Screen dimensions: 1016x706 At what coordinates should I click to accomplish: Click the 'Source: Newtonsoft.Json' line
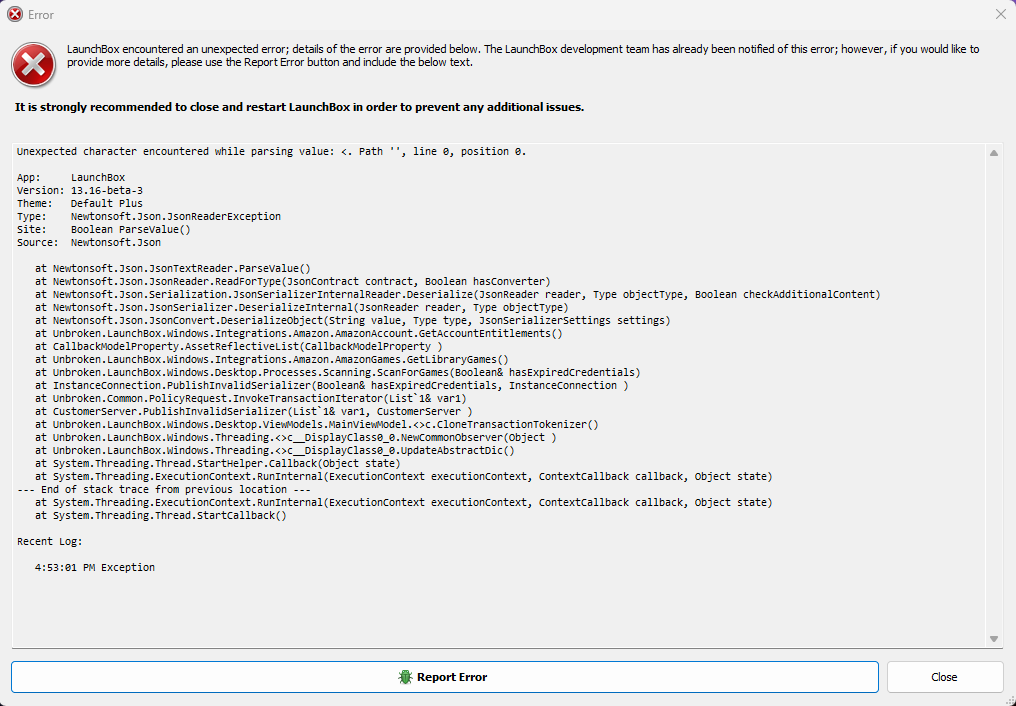(x=89, y=242)
